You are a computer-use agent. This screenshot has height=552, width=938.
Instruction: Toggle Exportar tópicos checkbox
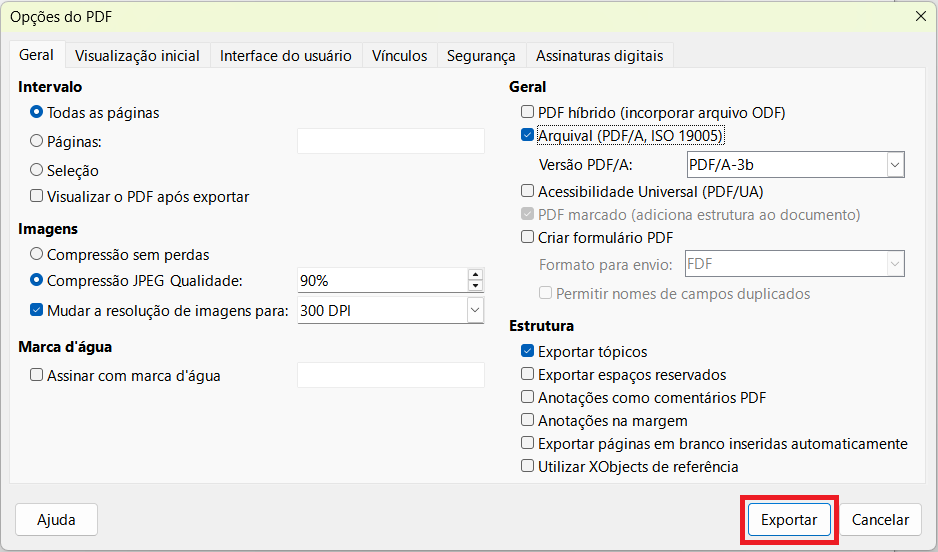point(528,352)
